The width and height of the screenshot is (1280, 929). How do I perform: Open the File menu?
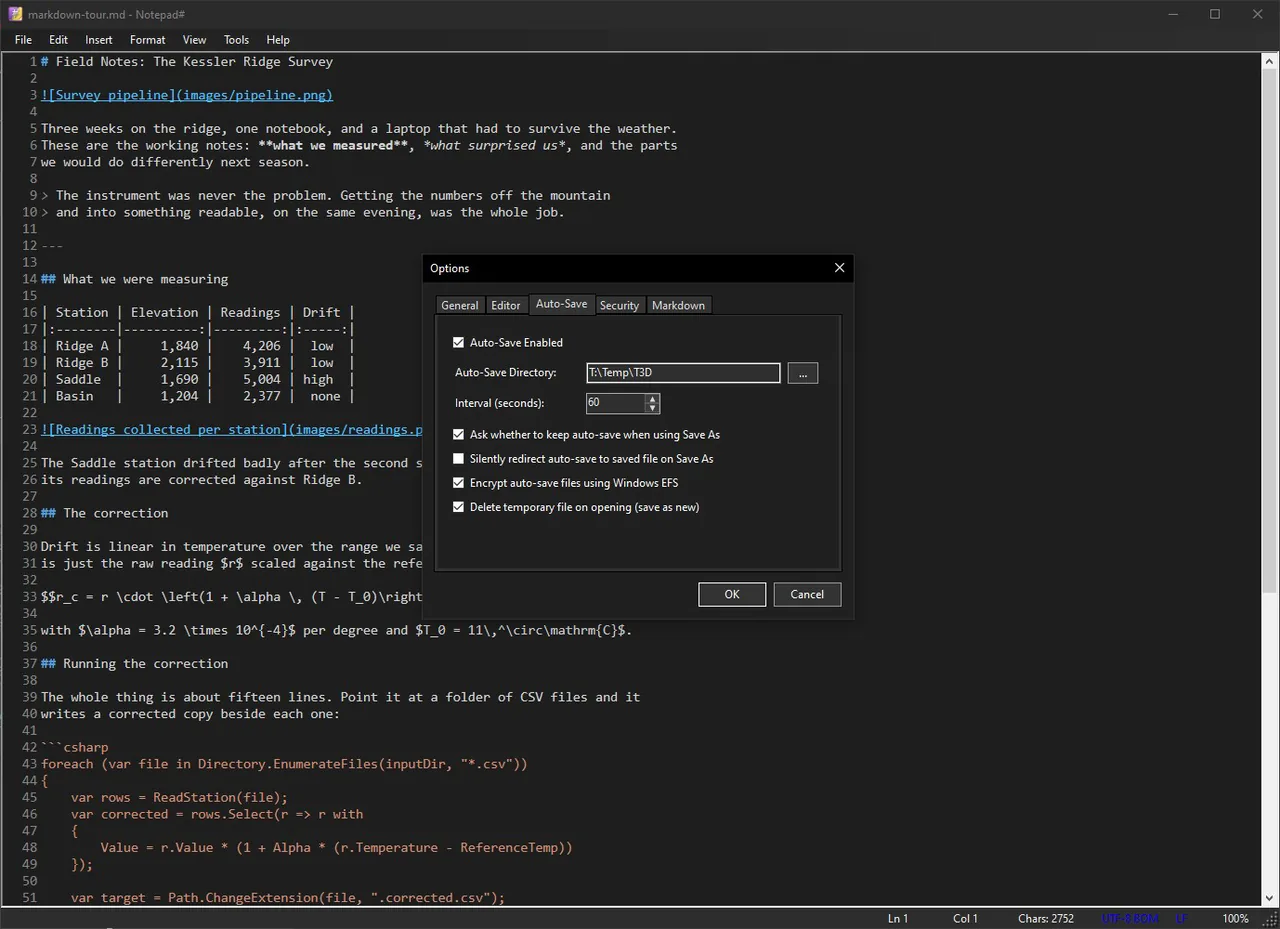pyautogui.click(x=23, y=40)
